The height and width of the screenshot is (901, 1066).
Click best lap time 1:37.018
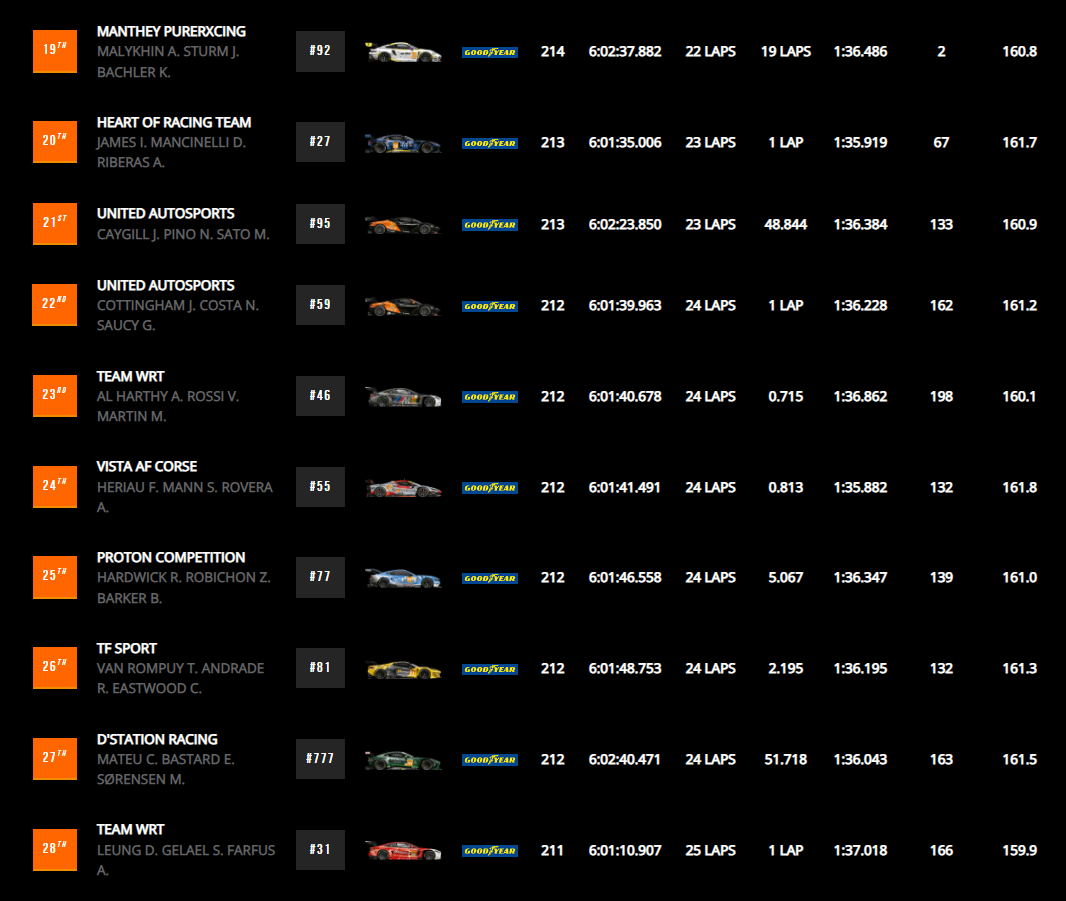[x=860, y=851]
